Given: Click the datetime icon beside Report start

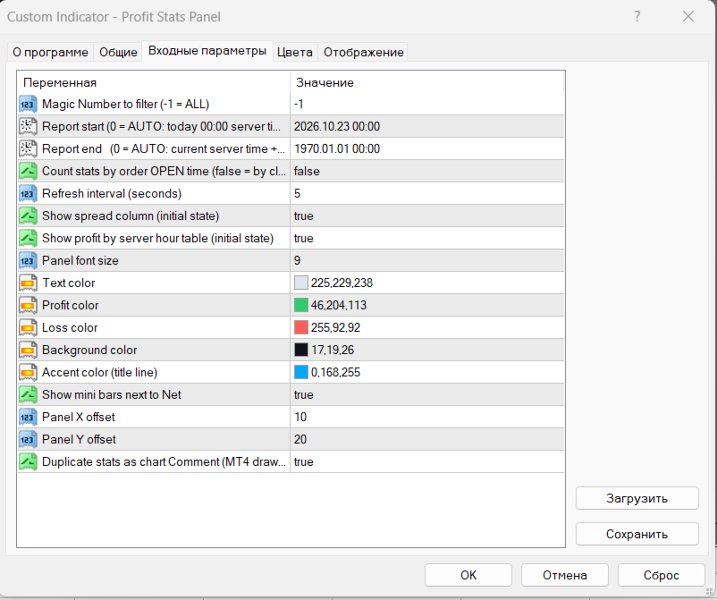Looking at the screenshot, I should click(x=27, y=126).
